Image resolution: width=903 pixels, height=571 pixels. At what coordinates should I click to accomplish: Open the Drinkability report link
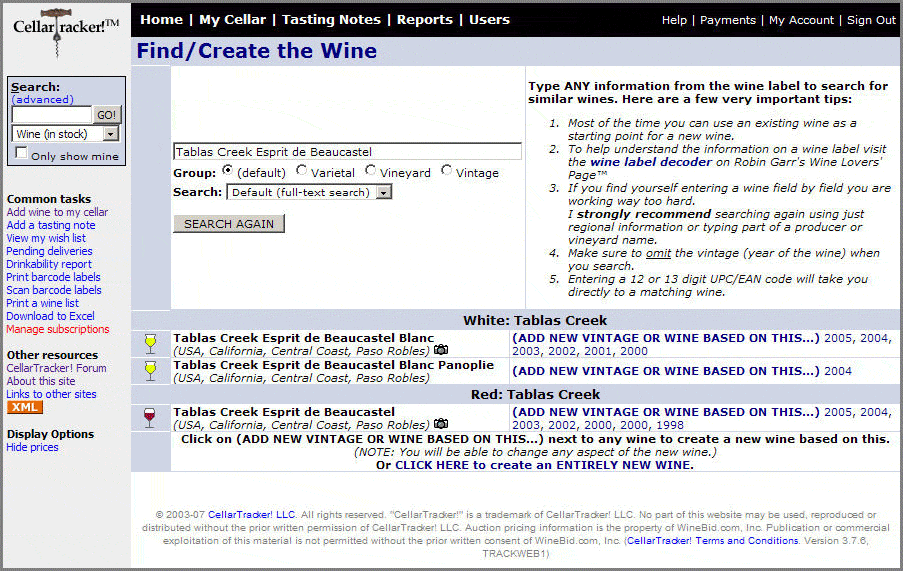coord(49,264)
